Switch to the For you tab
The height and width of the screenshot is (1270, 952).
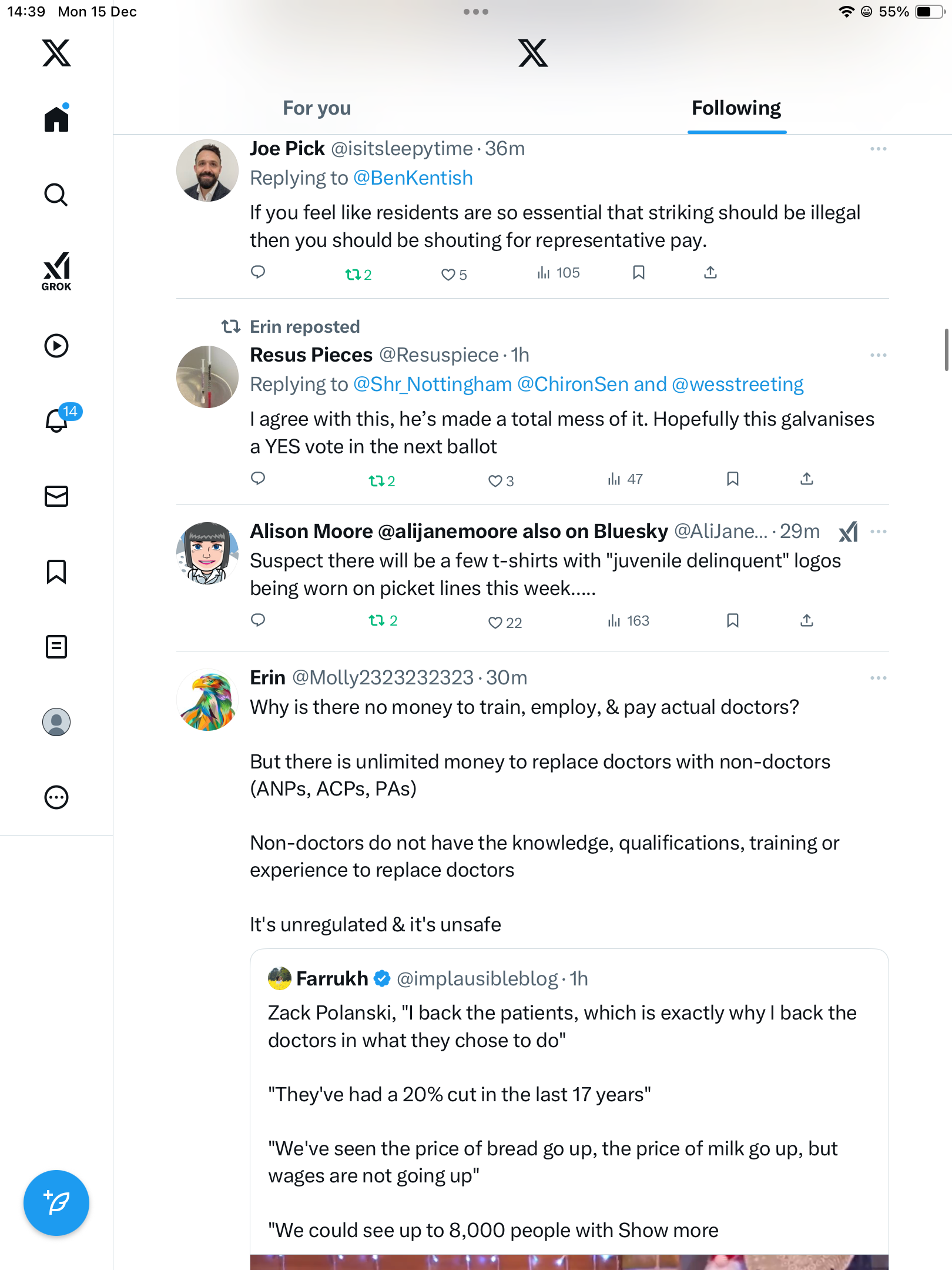coord(317,108)
